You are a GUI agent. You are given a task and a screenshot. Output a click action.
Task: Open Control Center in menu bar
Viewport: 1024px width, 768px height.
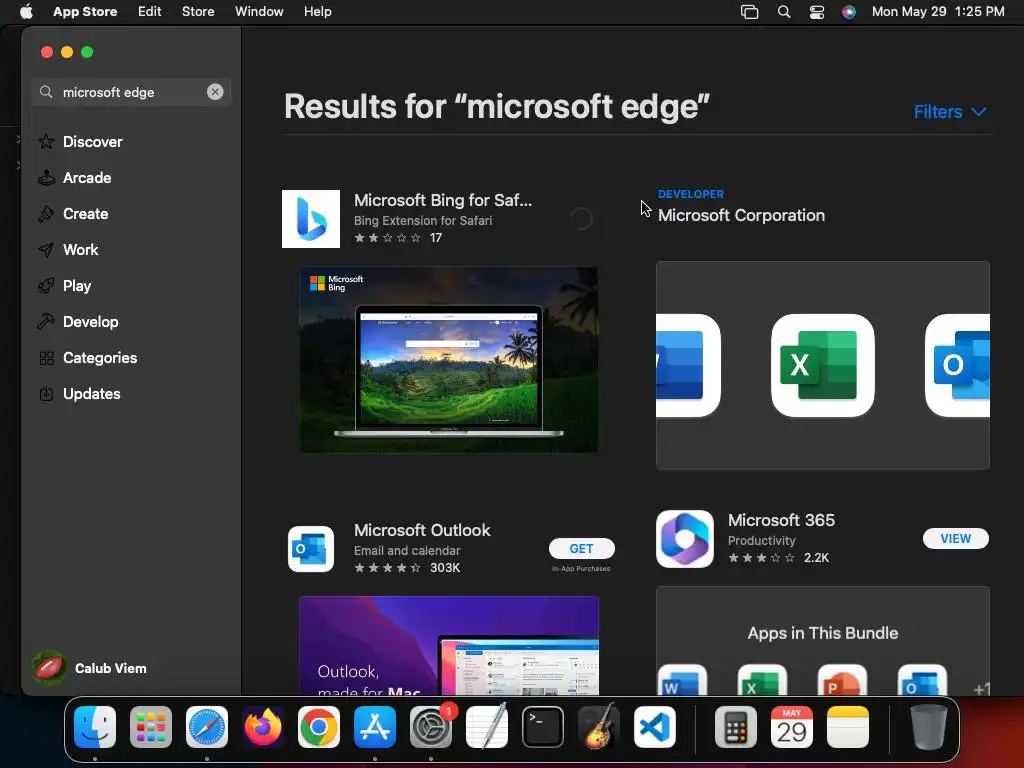pos(816,12)
